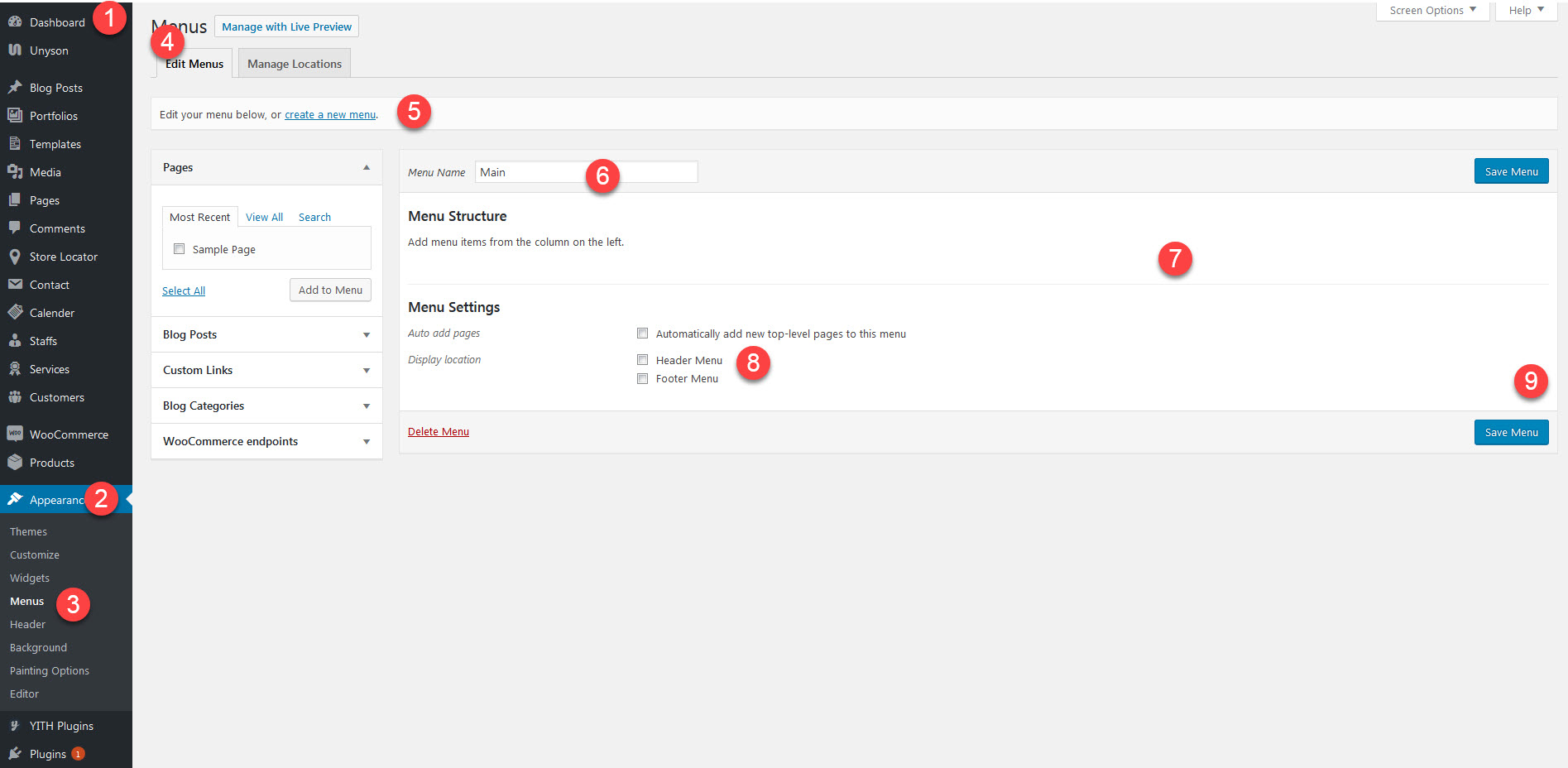Select the Store Locator pin icon
The width and height of the screenshot is (1568, 768).
click(15, 257)
